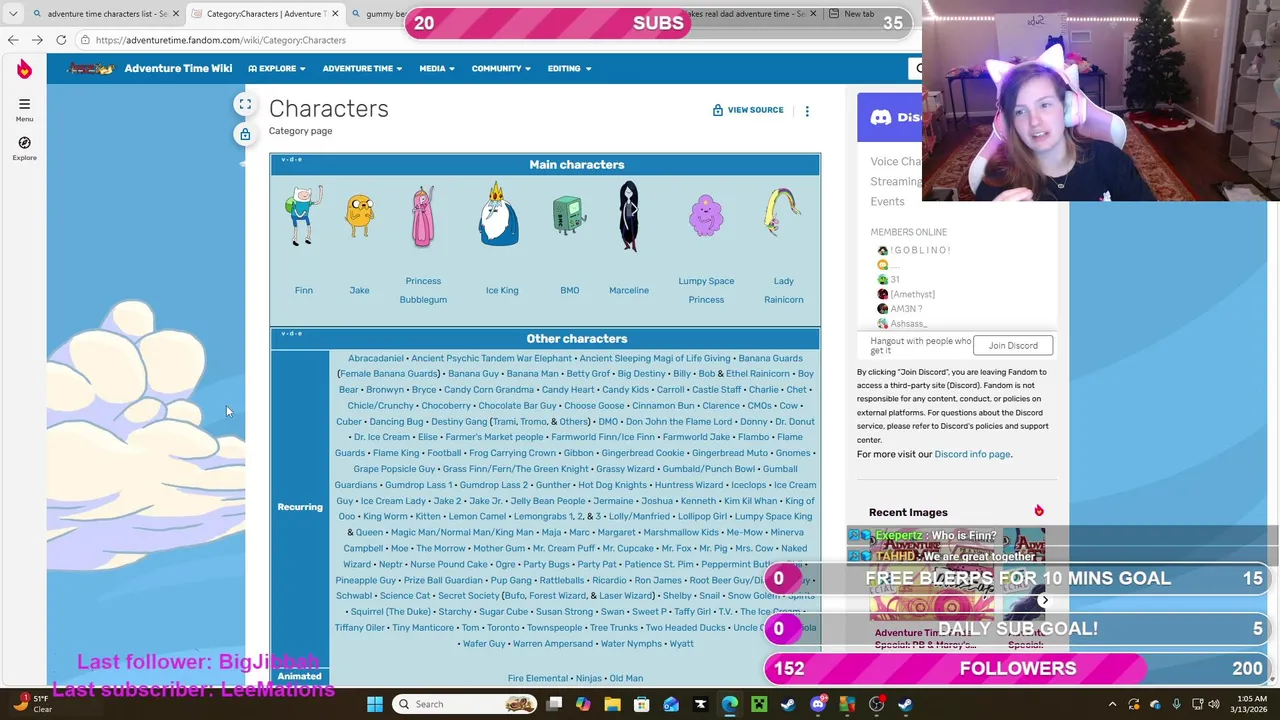Click the browser forward arrow

37,40
